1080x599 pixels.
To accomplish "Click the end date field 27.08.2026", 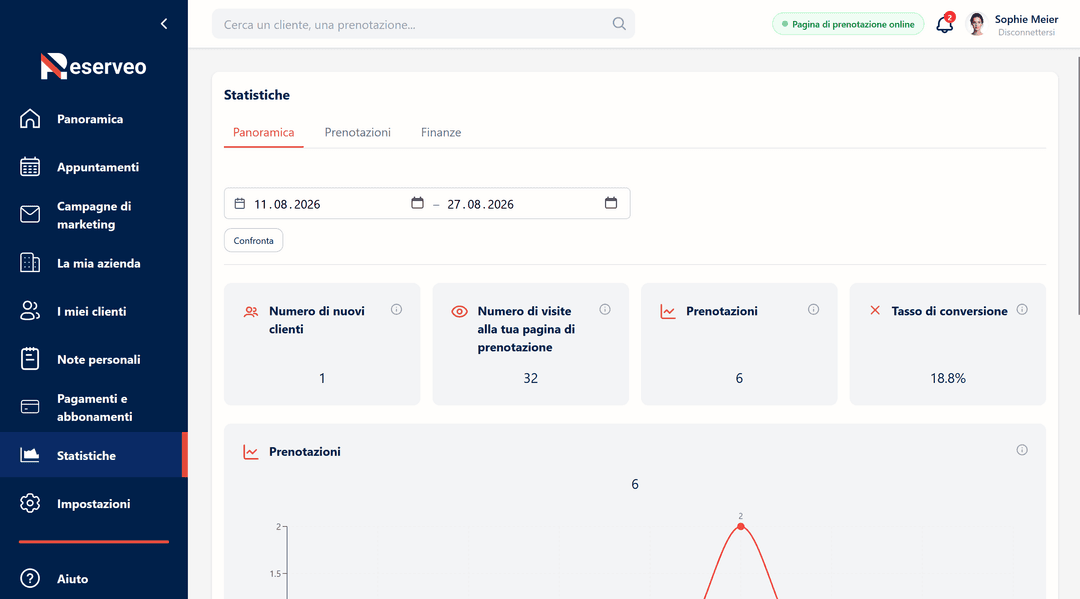I will pyautogui.click(x=481, y=204).
